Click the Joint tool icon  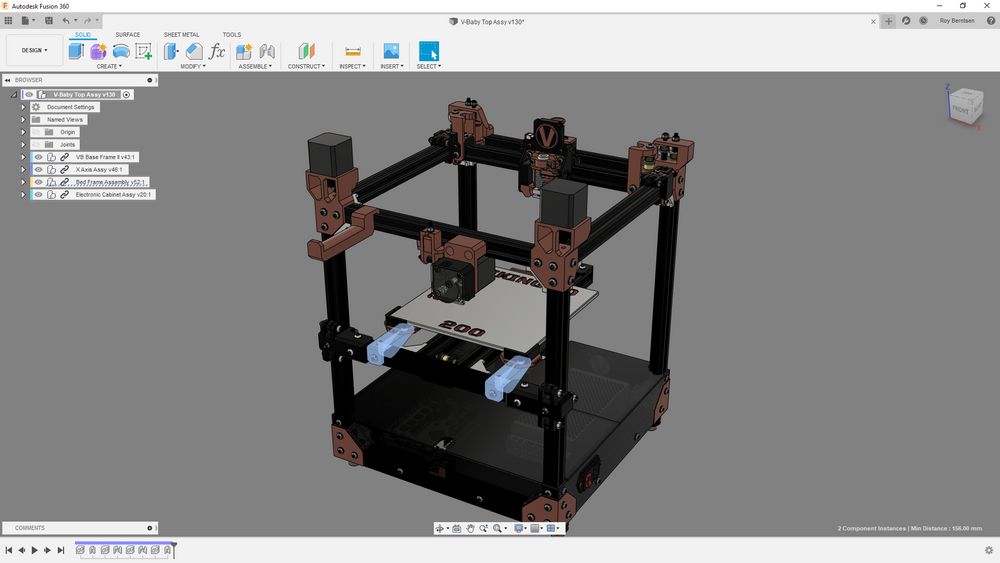[x=267, y=51]
